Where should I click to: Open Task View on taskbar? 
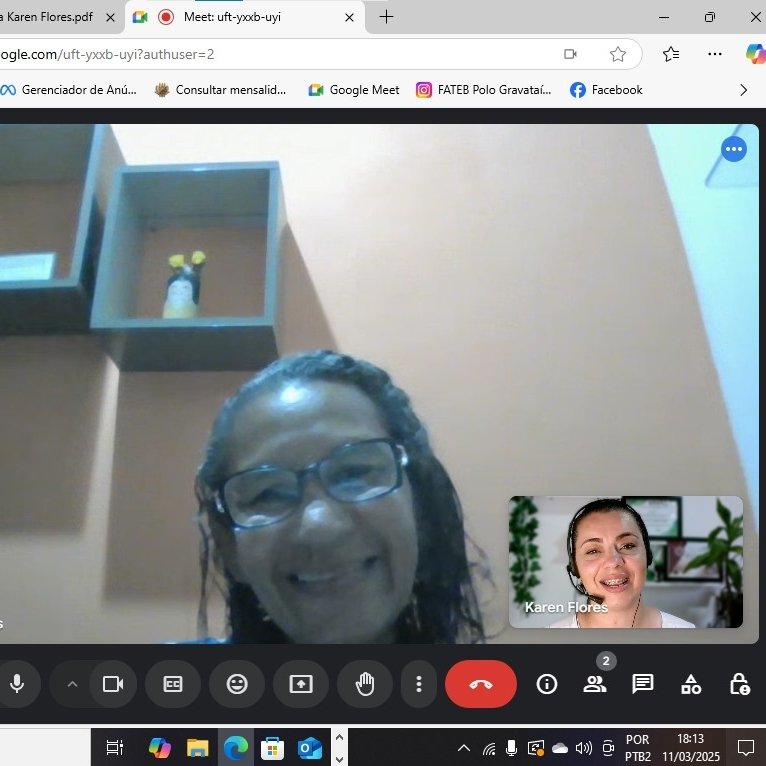tap(115, 747)
